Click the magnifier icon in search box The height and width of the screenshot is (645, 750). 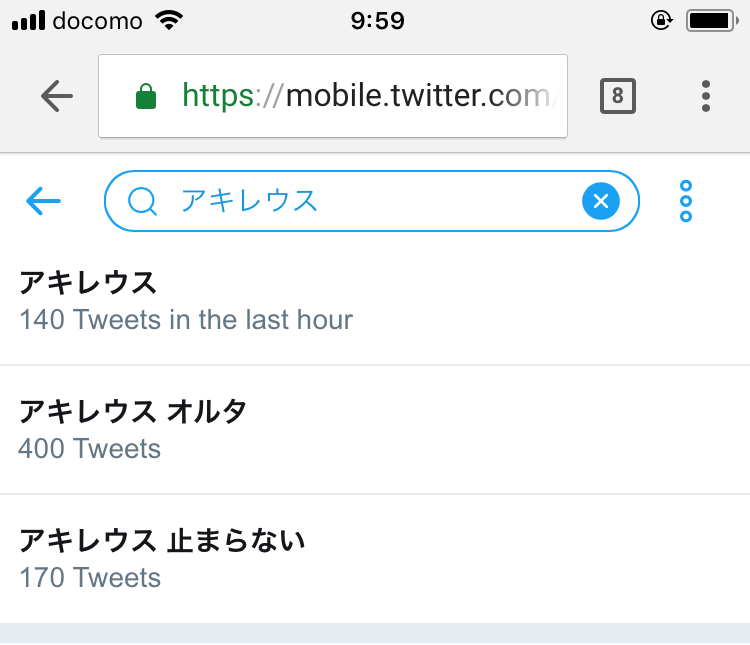pos(143,202)
